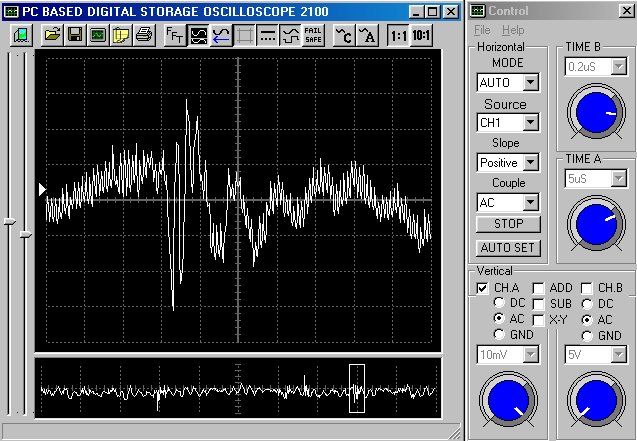Toggle the FAIL SAFE toolbar button
Viewport: 637px width, 441px height.
[x=313, y=35]
